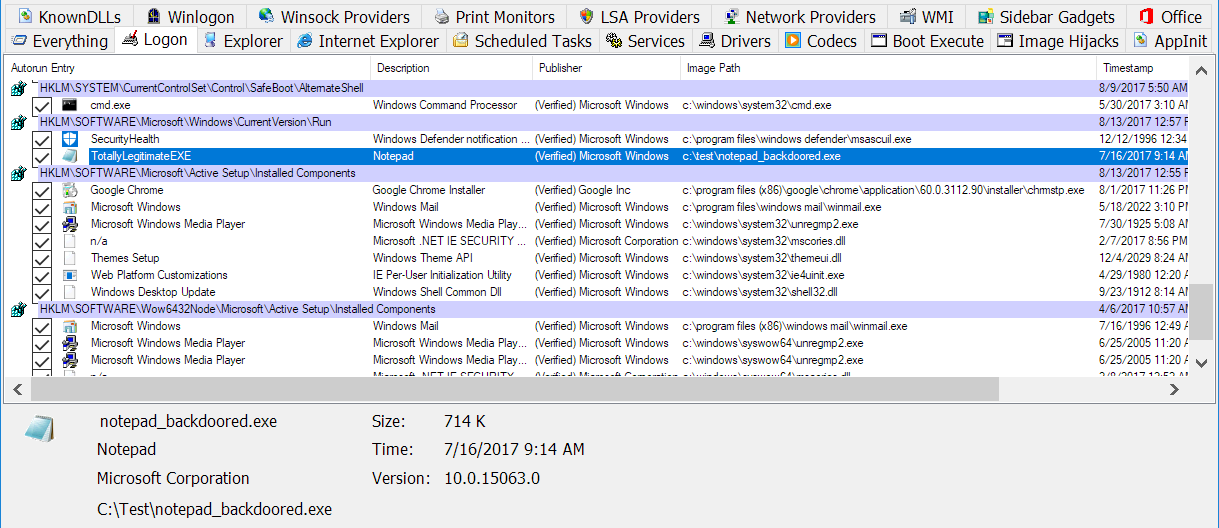The height and width of the screenshot is (528, 1219).
Task: Click the Web Platform Customizations icon
Action: click(x=70, y=275)
